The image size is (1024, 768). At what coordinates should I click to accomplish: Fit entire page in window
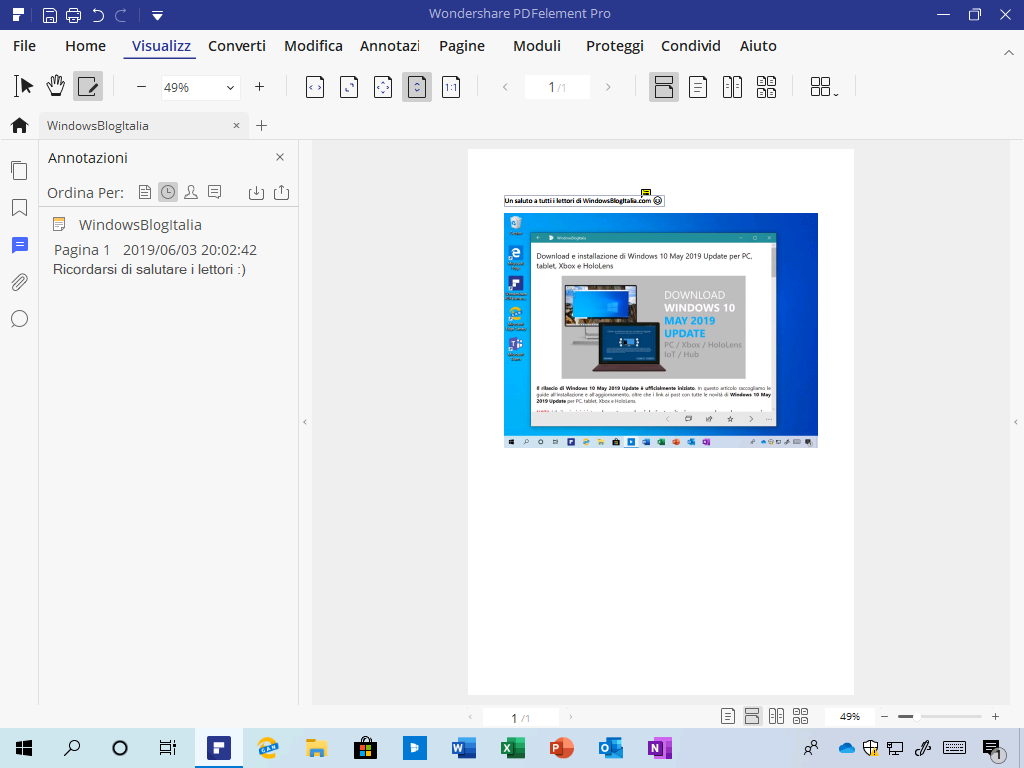pyautogui.click(x=383, y=87)
